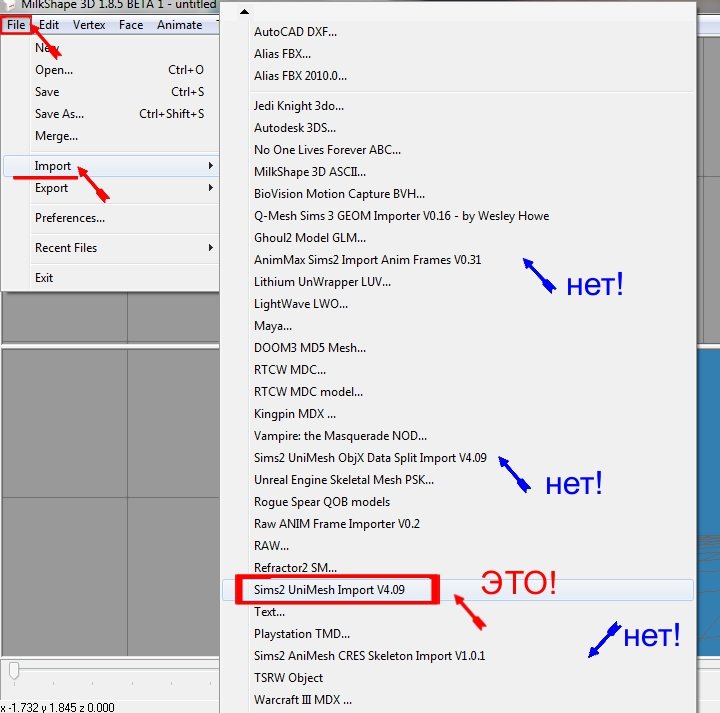Expand the Recent Files submenu arrow

pos(210,248)
